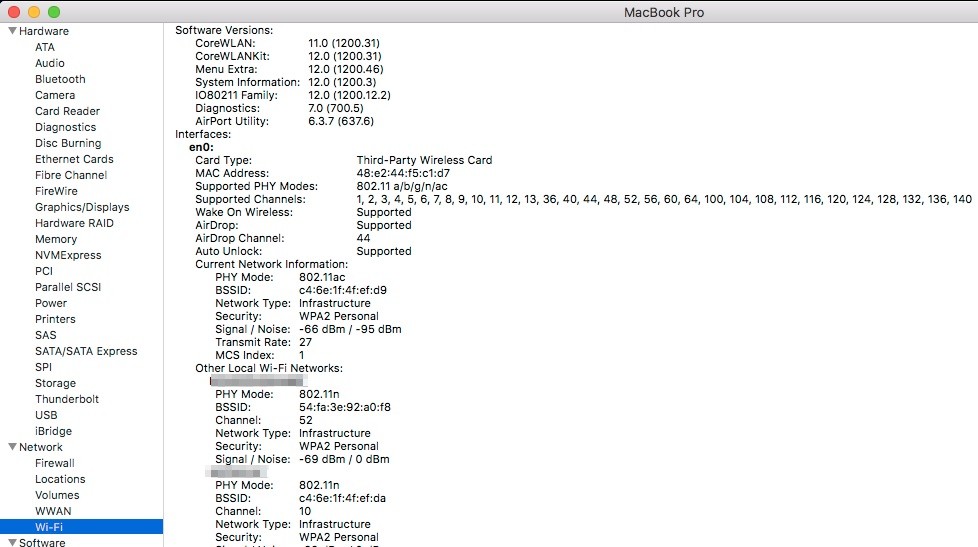Screen dimensions: 978x547
Task: Click the Diagnostics version 7.0 (700.5)
Action: (x=336, y=108)
